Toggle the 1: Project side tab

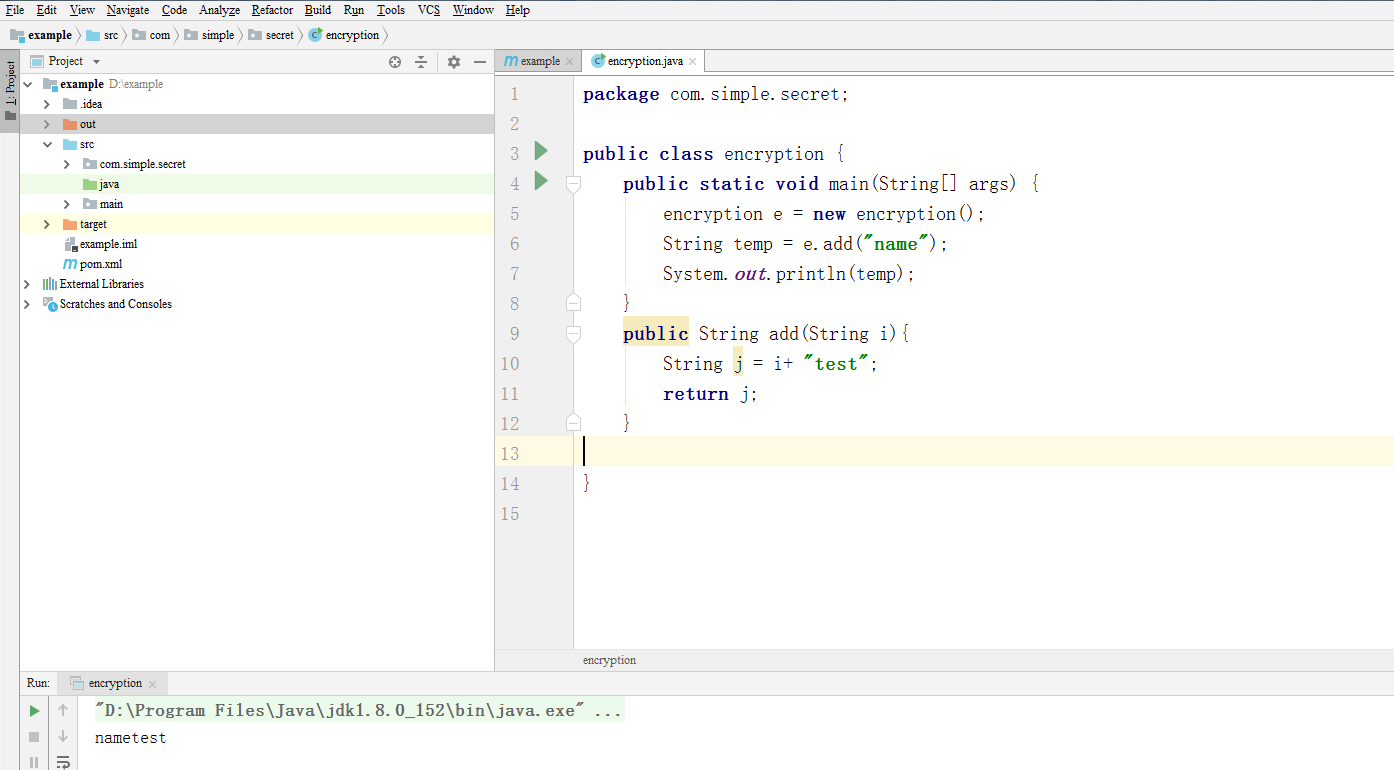(x=10, y=90)
